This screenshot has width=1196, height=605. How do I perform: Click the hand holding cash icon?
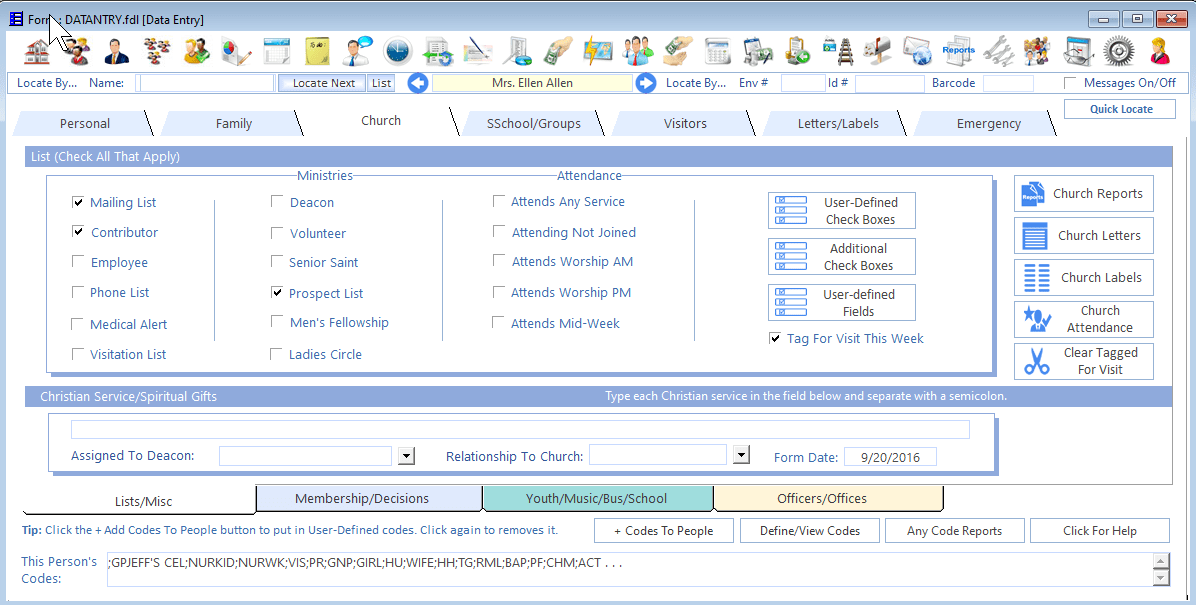pyautogui.click(x=558, y=52)
